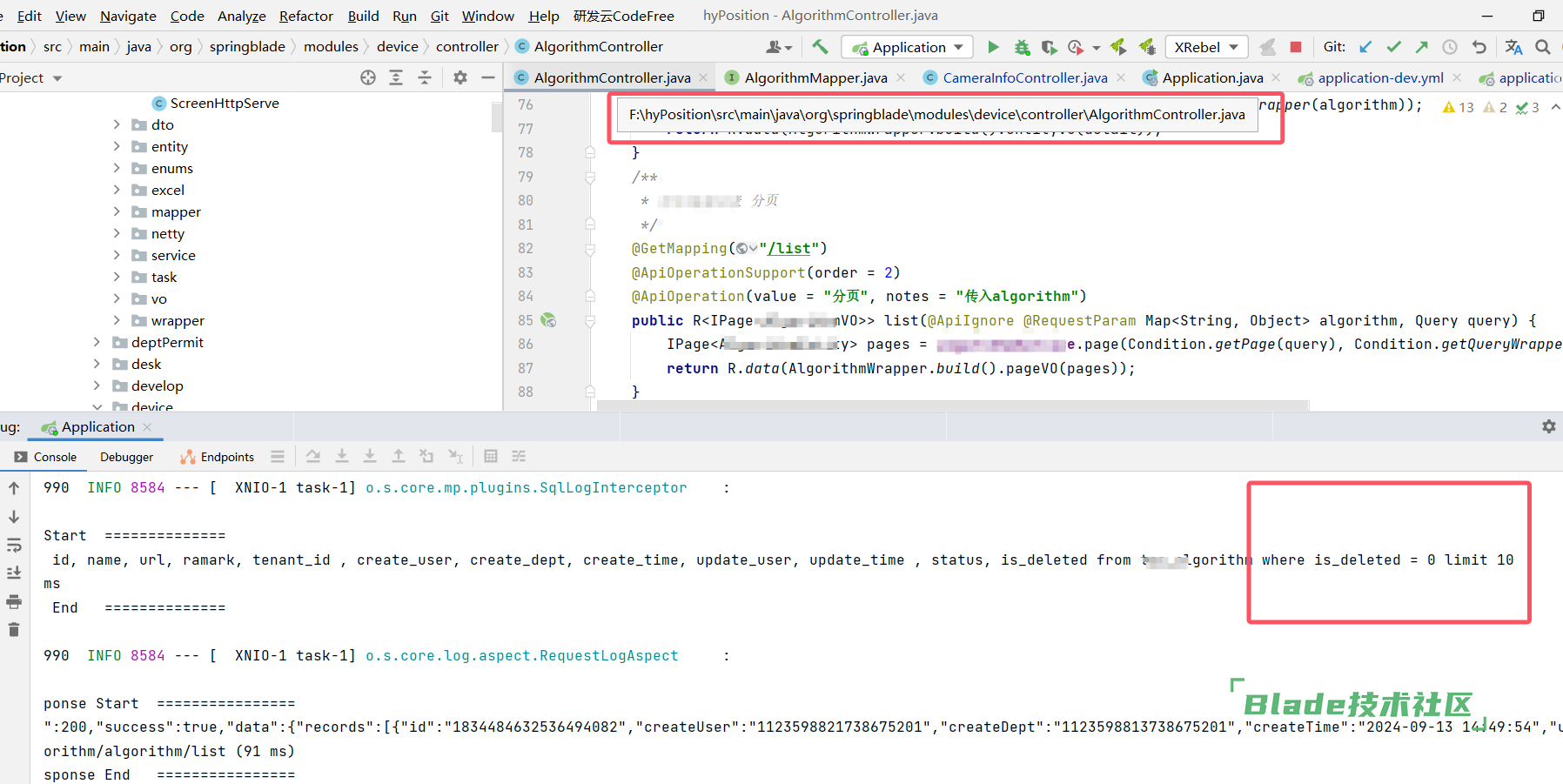This screenshot has height=784, width=1563.
Task: Click the XRebel rocket run icon
Action: (x=1118, y=47)
